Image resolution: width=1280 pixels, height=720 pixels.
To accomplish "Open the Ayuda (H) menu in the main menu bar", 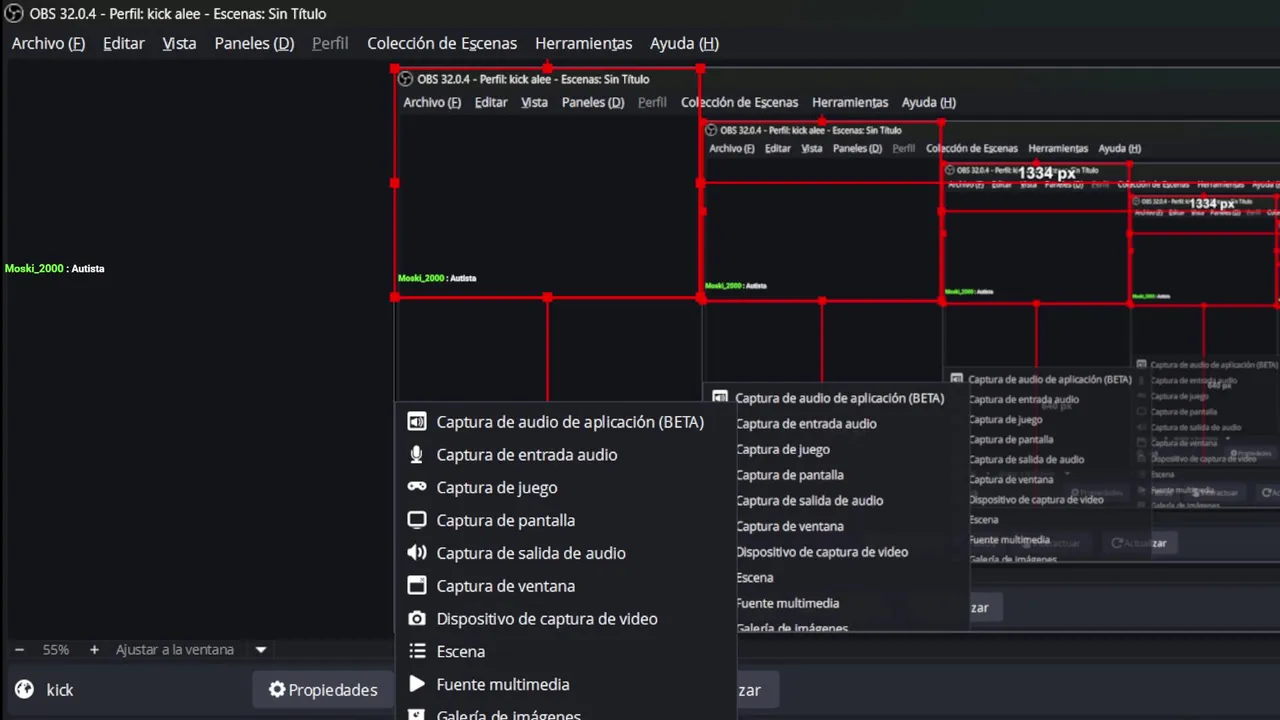I will [x=684, y=44].
